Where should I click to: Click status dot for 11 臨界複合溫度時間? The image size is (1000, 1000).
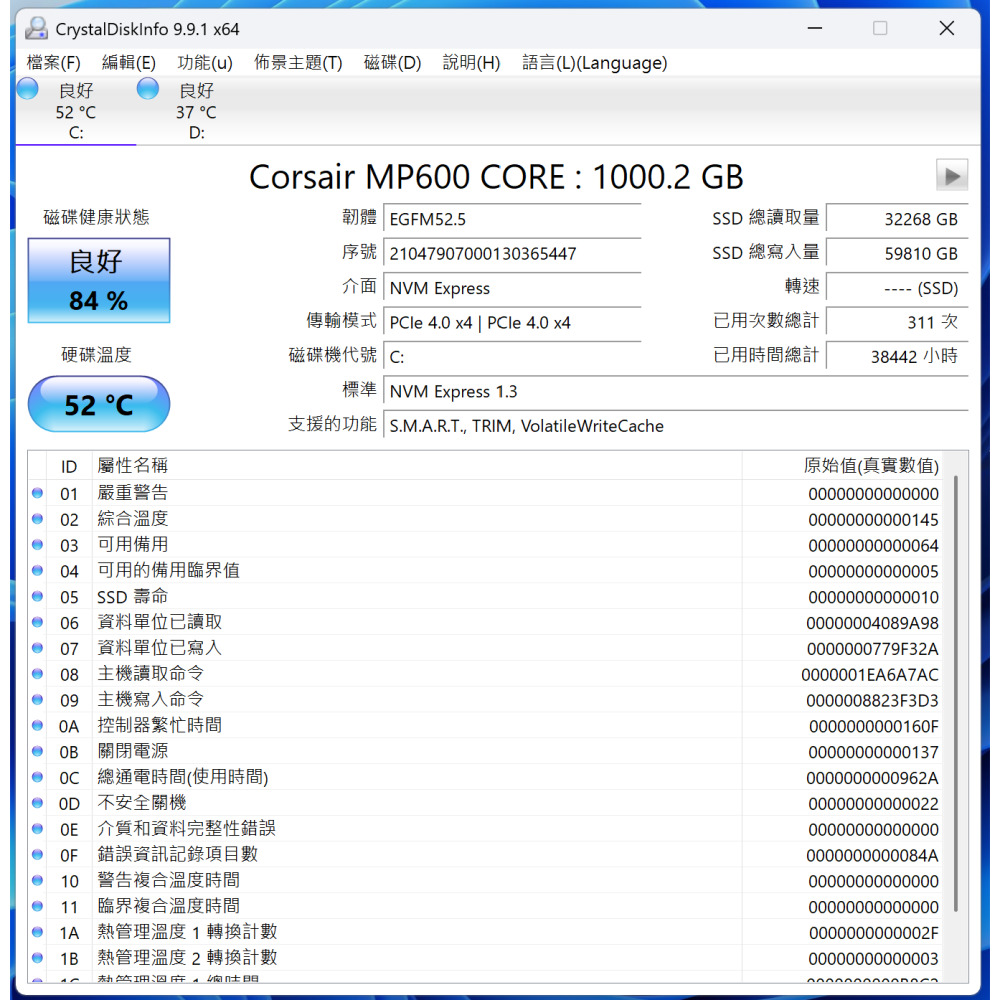coord(38,906)
